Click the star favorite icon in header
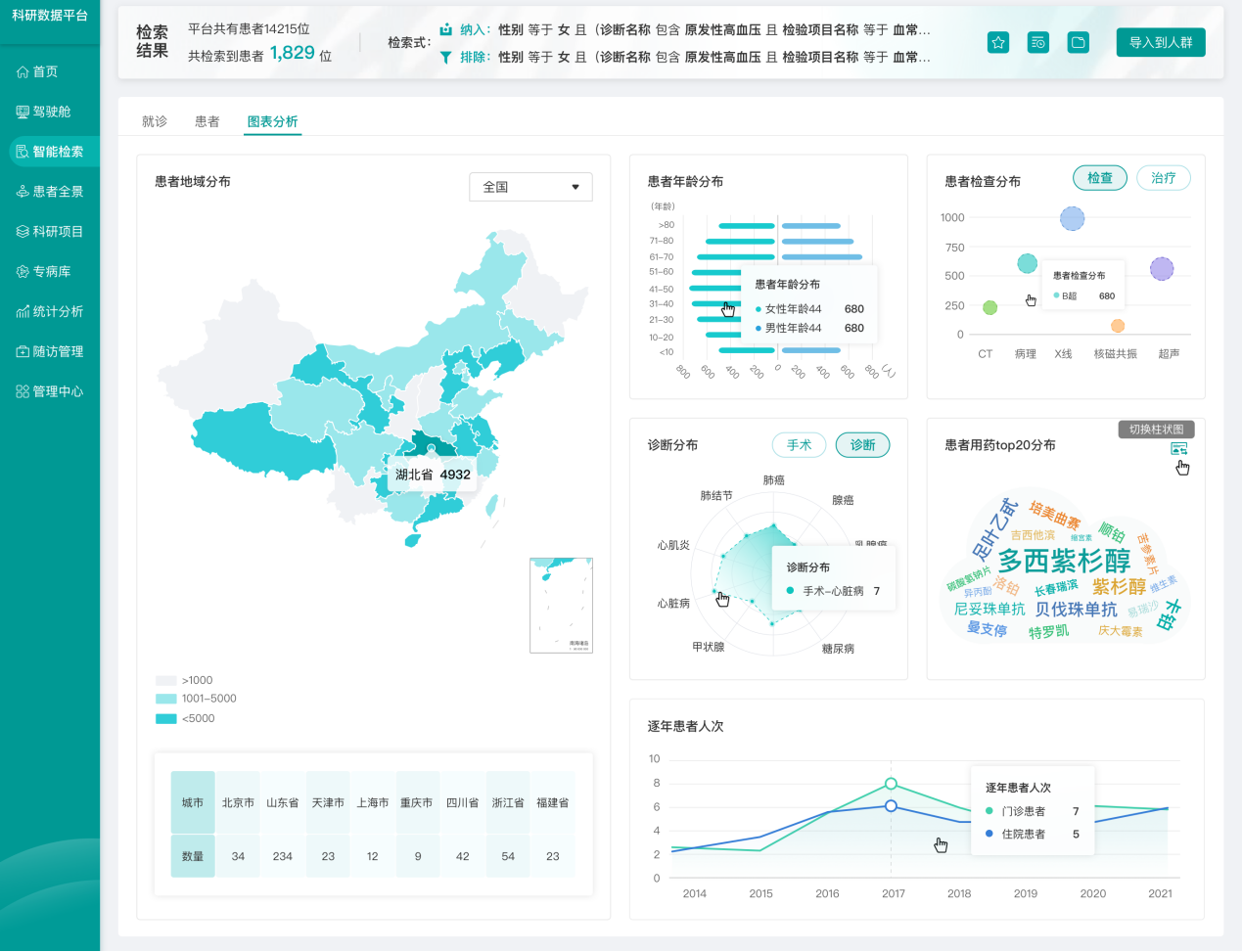This screenshot has width=1242, height=952. coord(998,42)
